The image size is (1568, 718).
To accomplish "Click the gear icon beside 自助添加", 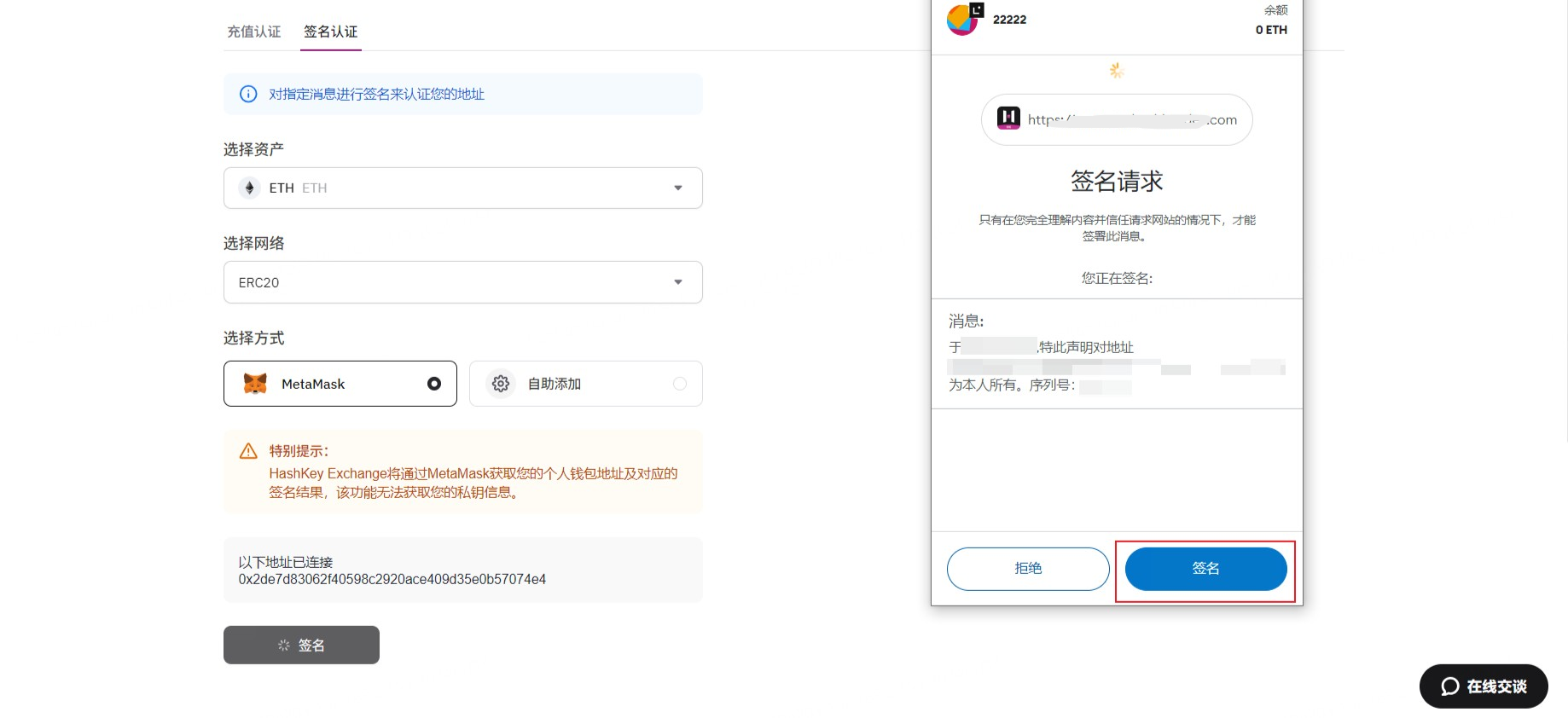I will tap(501, 384).
